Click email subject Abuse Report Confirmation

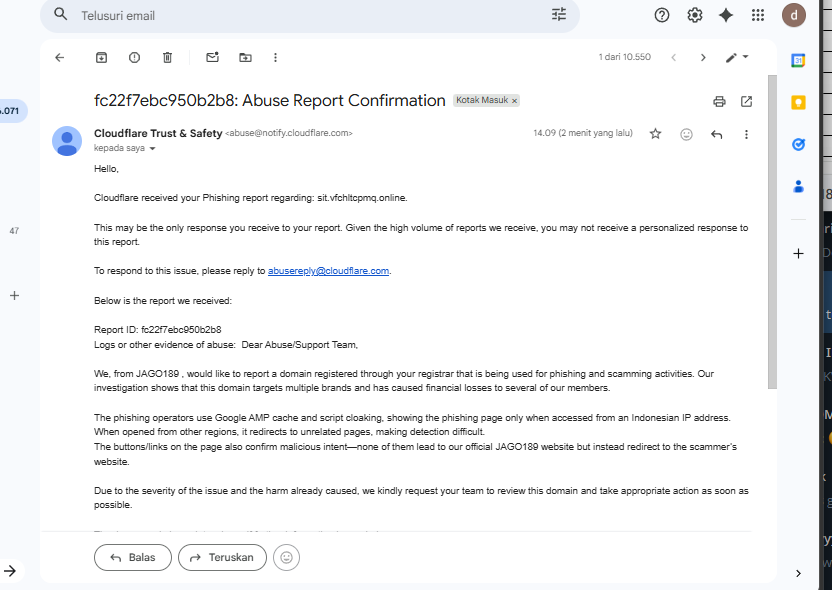(270, 100)
